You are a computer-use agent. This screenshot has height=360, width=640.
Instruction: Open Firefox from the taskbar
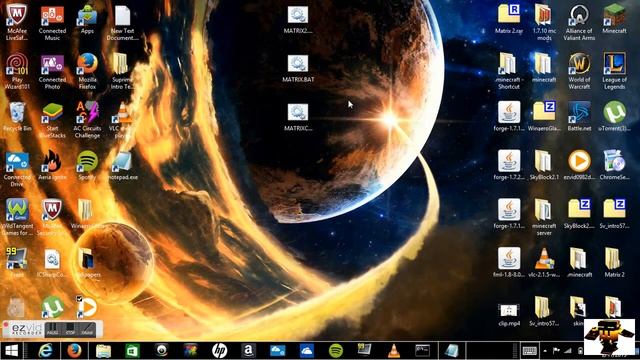point(74,350)
